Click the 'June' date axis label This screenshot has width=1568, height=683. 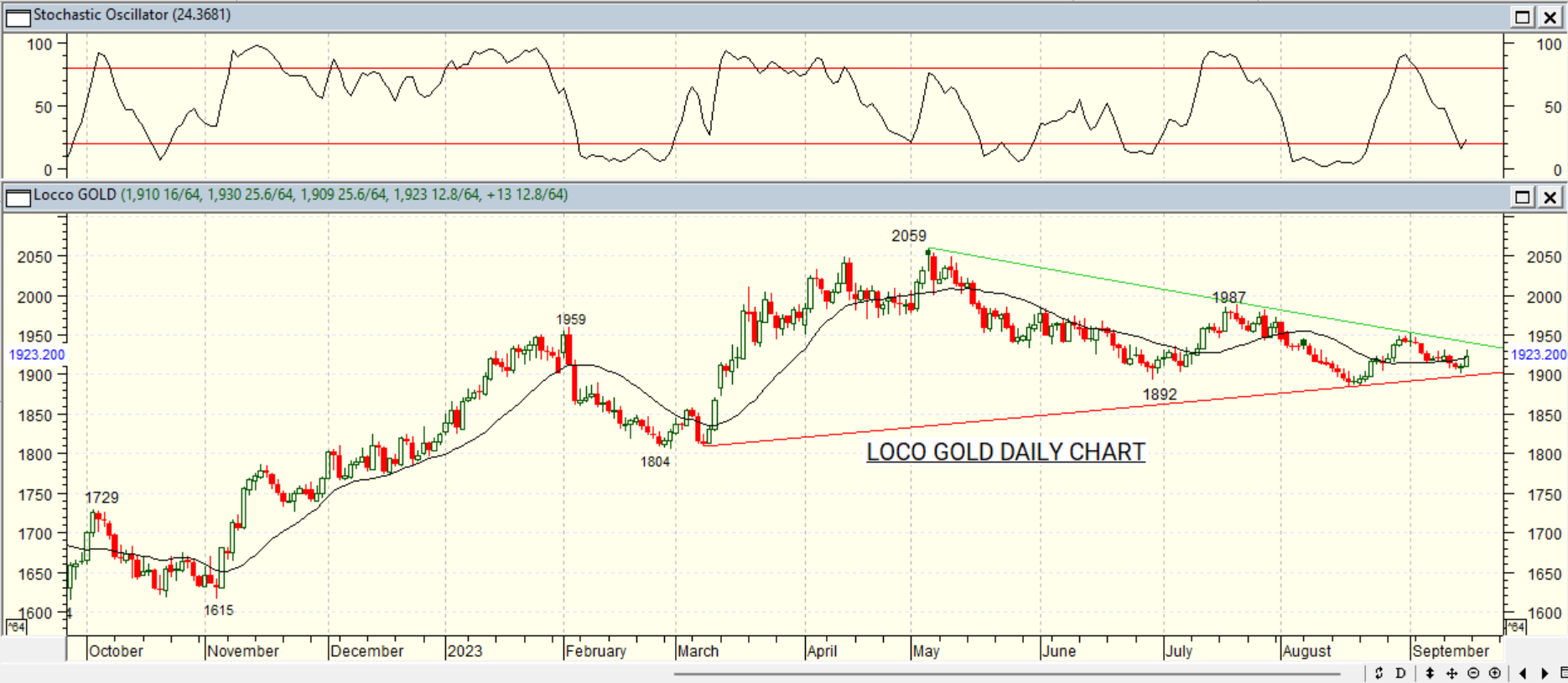[x=1059, y=651]
